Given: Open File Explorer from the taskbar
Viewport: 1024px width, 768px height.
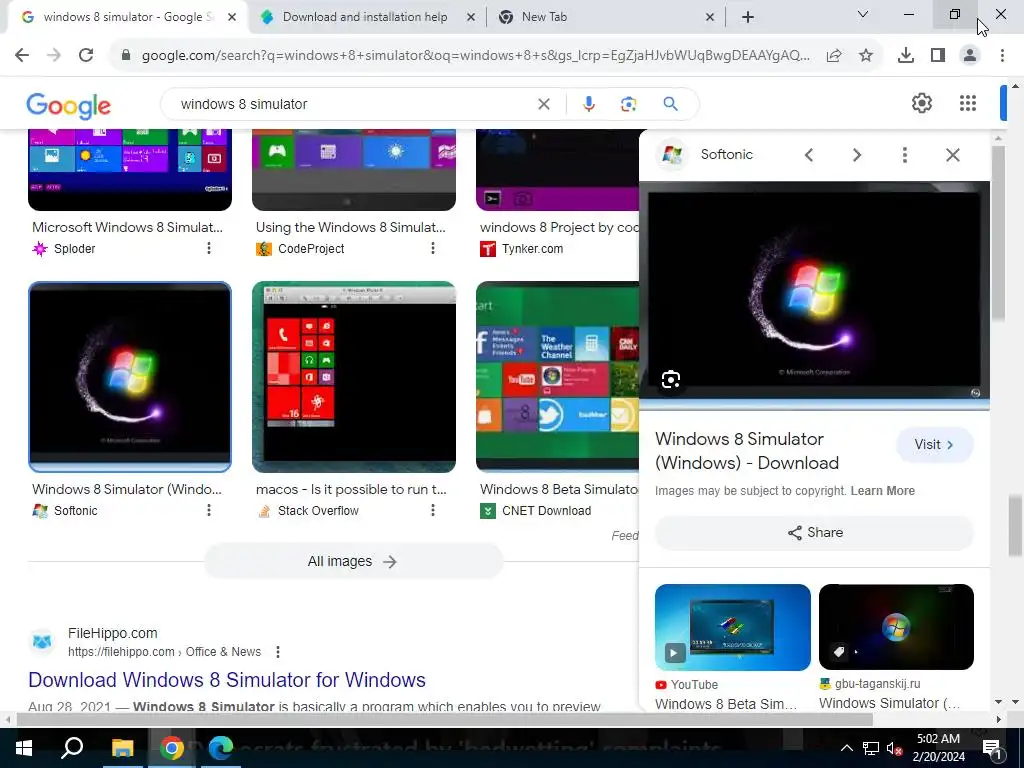Looking at the screenshot, I should click(x=122, y=748).
